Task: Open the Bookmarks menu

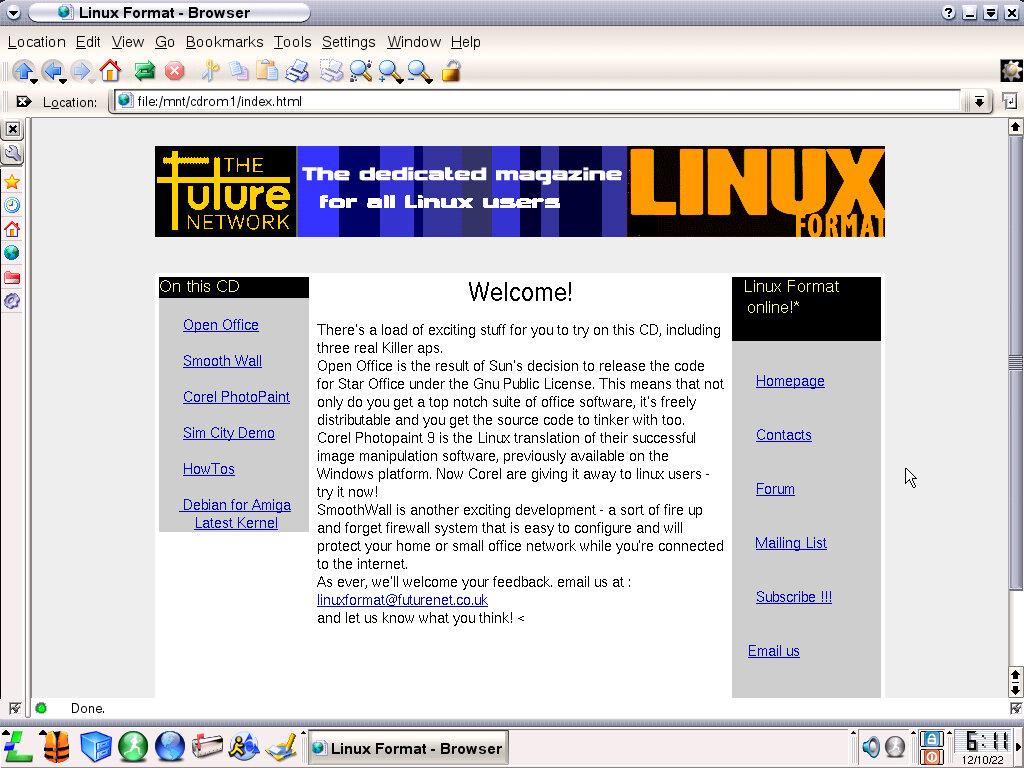Action: pyautogui.click(x=224, y=42)
